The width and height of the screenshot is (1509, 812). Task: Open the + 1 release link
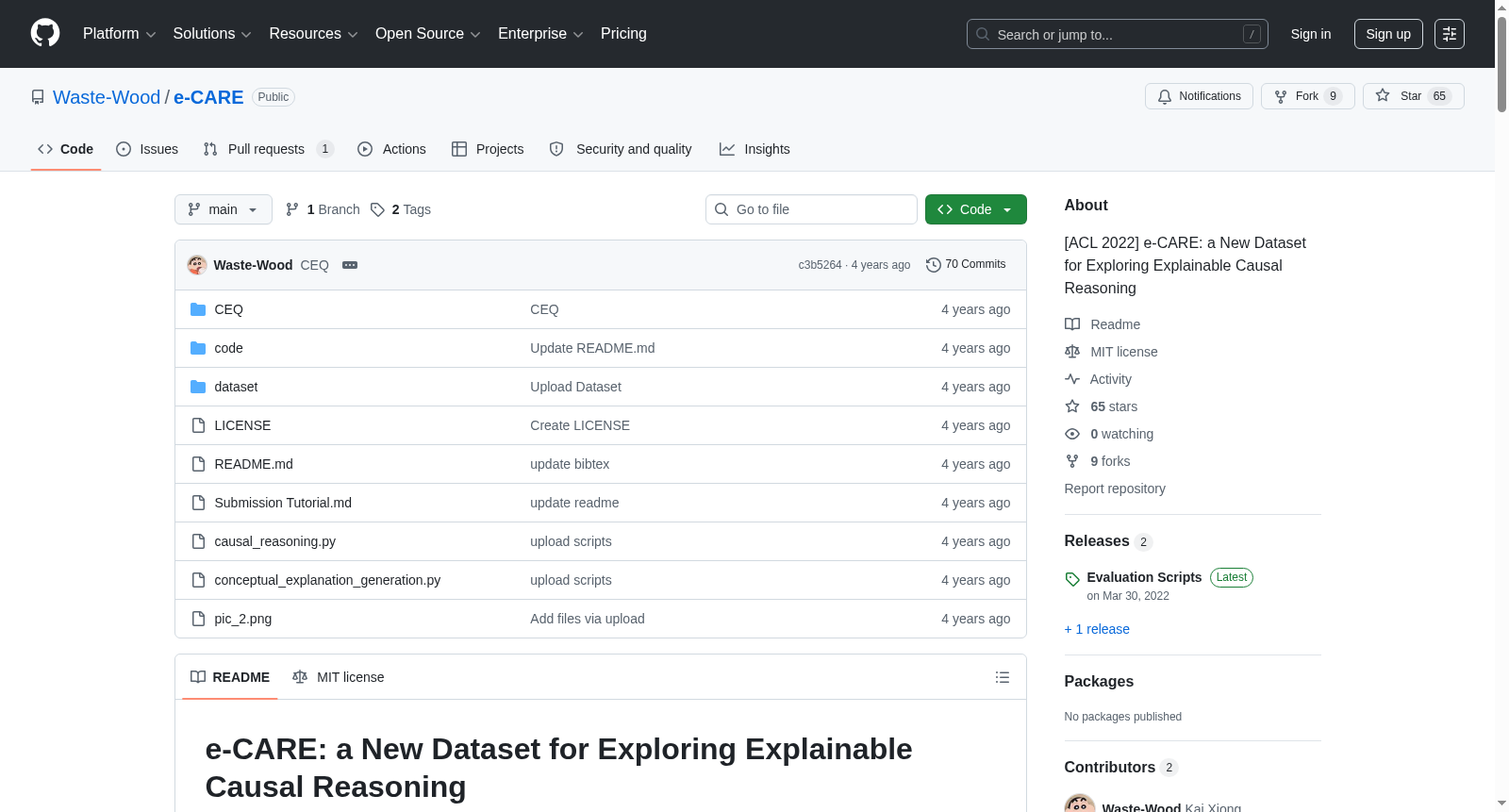(1097, 629)
